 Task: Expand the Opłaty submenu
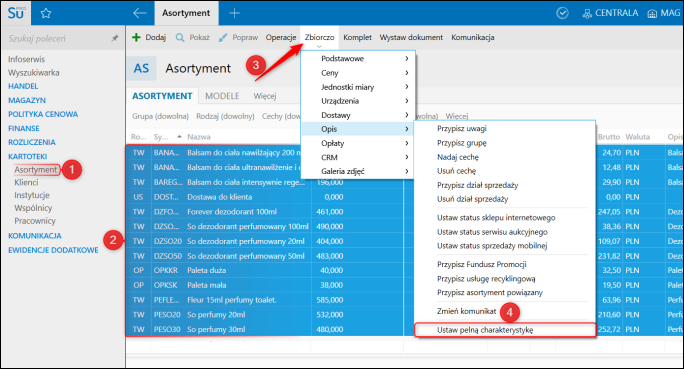(x=406, y=143)
